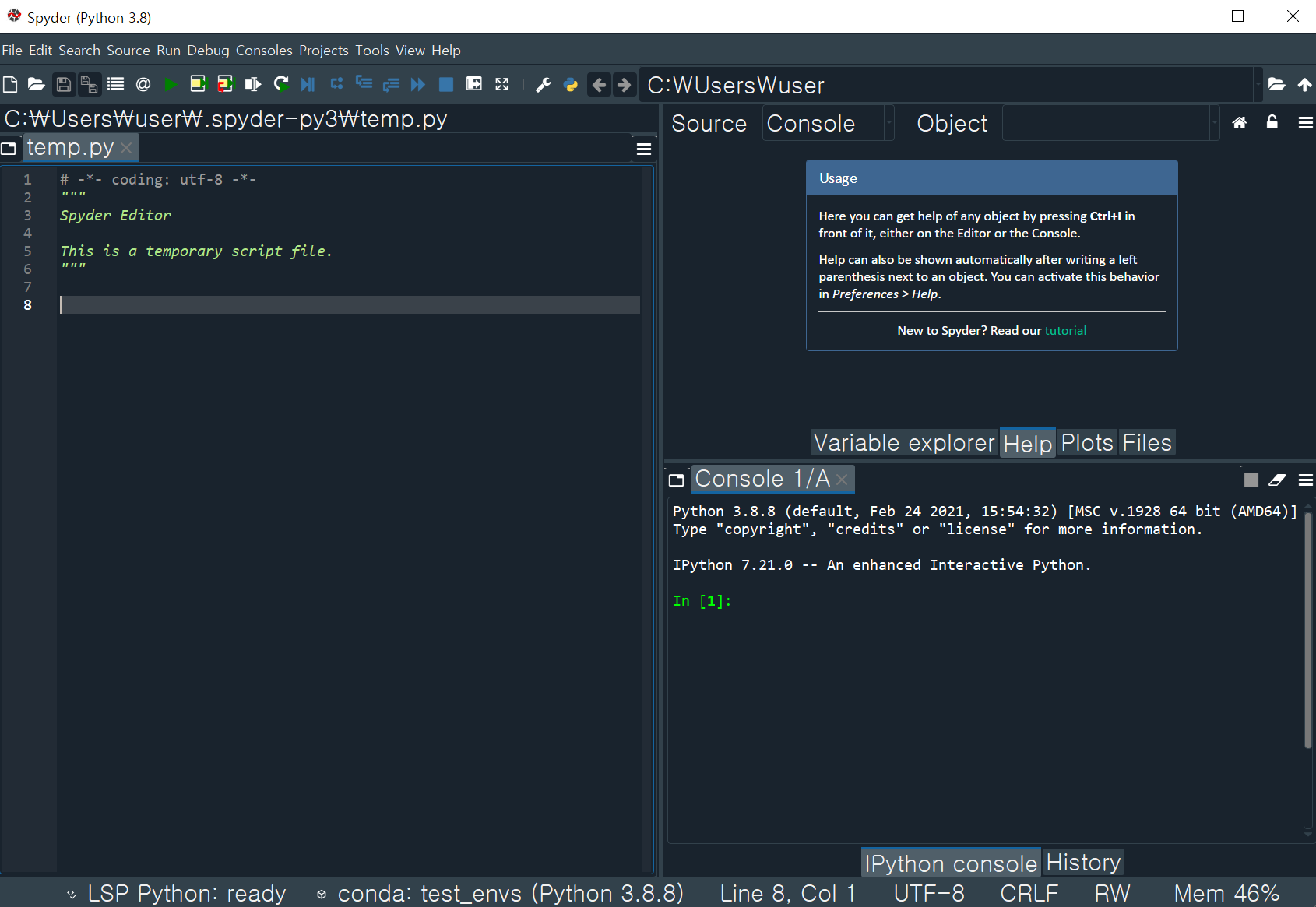Toggle the Help pane lock icon

point(1272,122)
